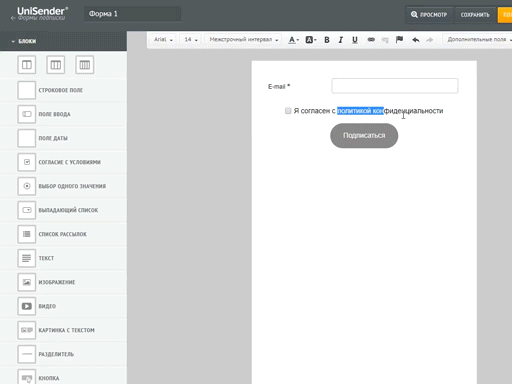Add the Поле ввода block icon
This screenshot has width=512, height=384.
27,114
